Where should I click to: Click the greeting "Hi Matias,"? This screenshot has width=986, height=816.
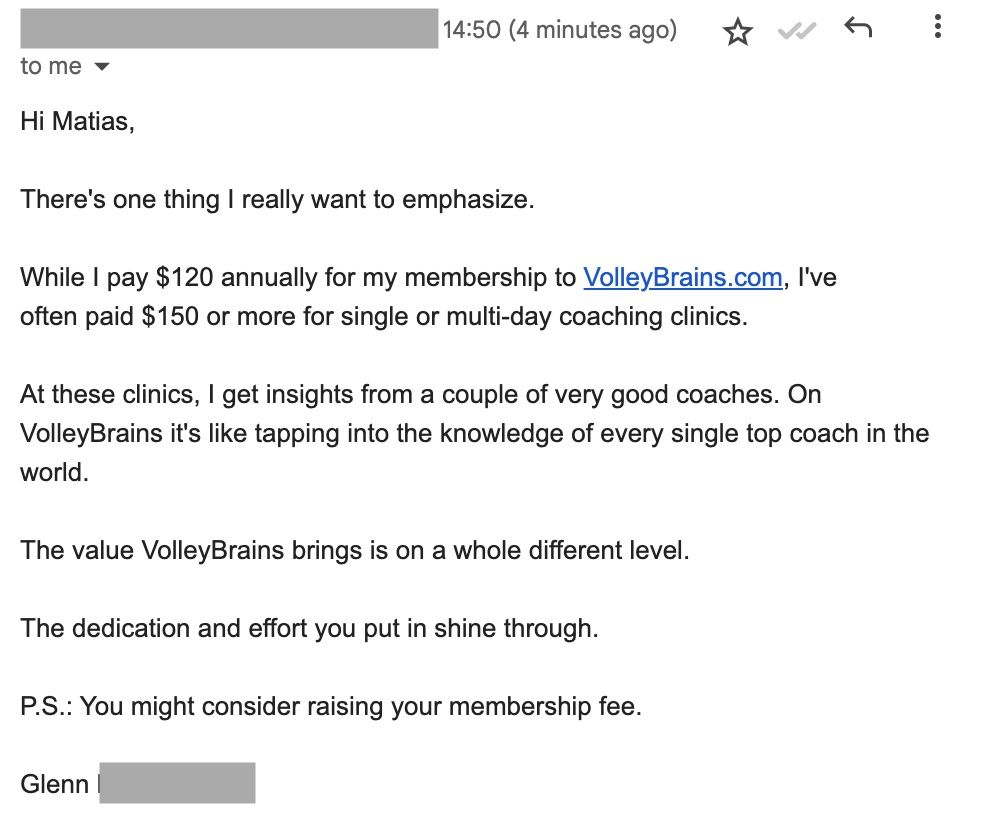77,121
